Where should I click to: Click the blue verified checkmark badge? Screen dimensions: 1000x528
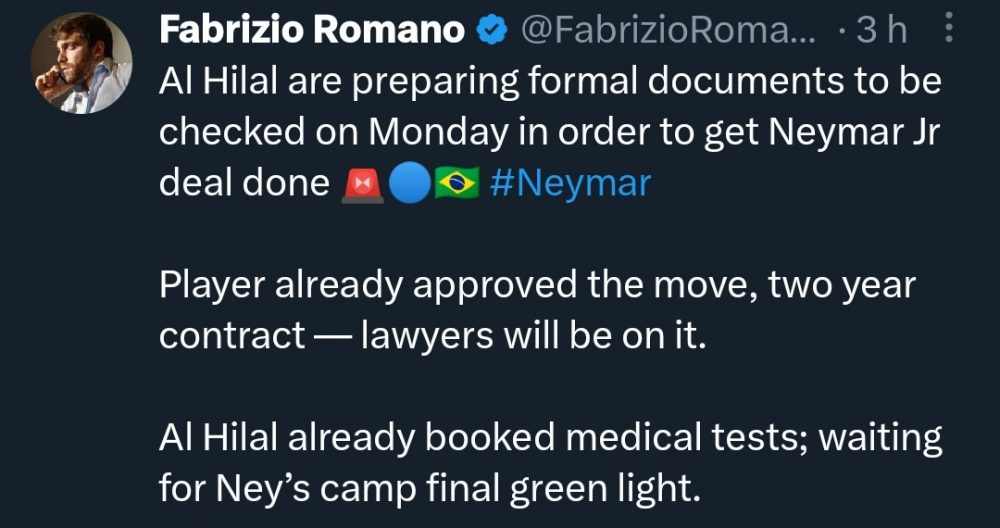point(492,31)
